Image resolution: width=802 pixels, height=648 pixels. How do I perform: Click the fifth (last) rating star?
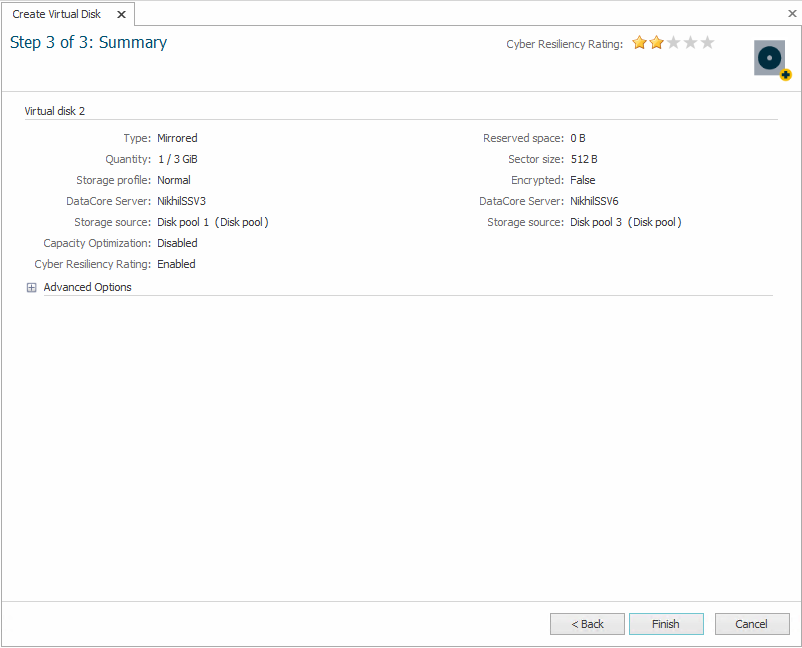(708, 43)
